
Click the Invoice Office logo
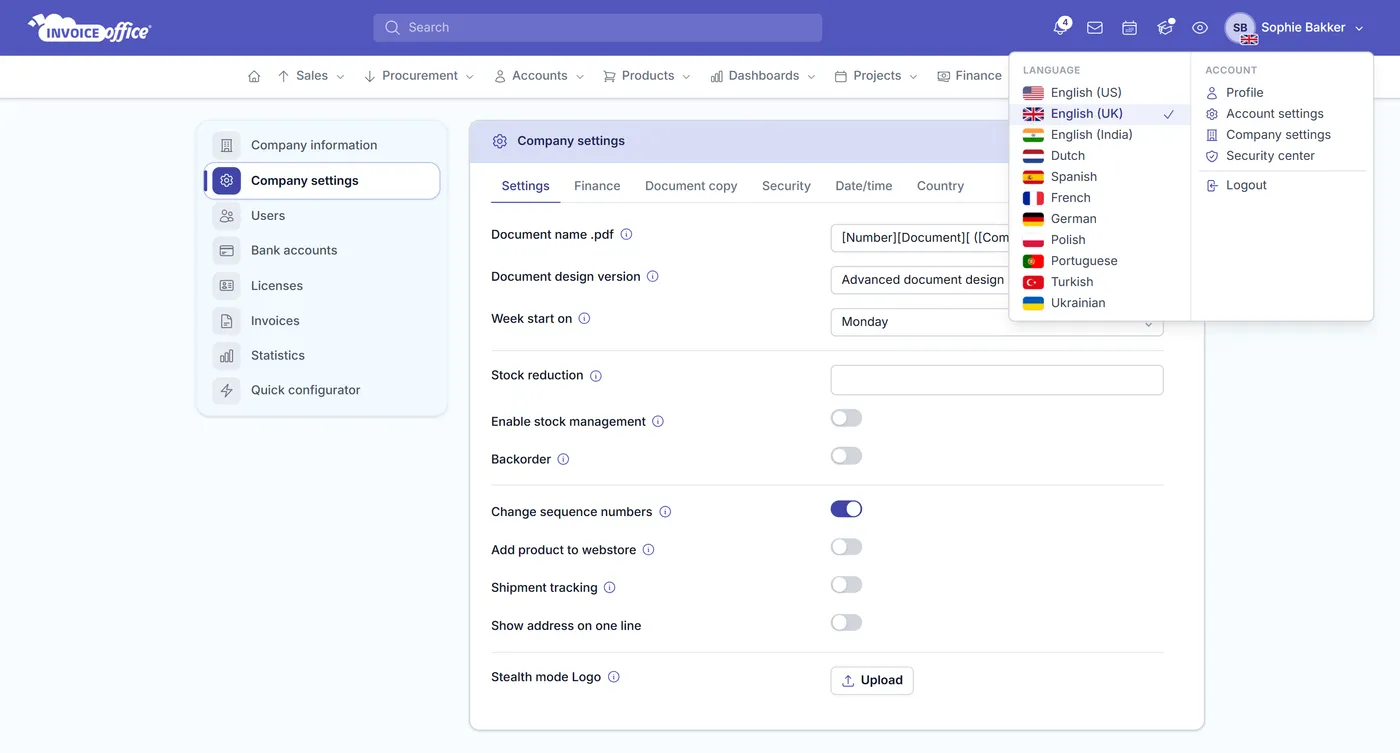(x=89, y=28)
